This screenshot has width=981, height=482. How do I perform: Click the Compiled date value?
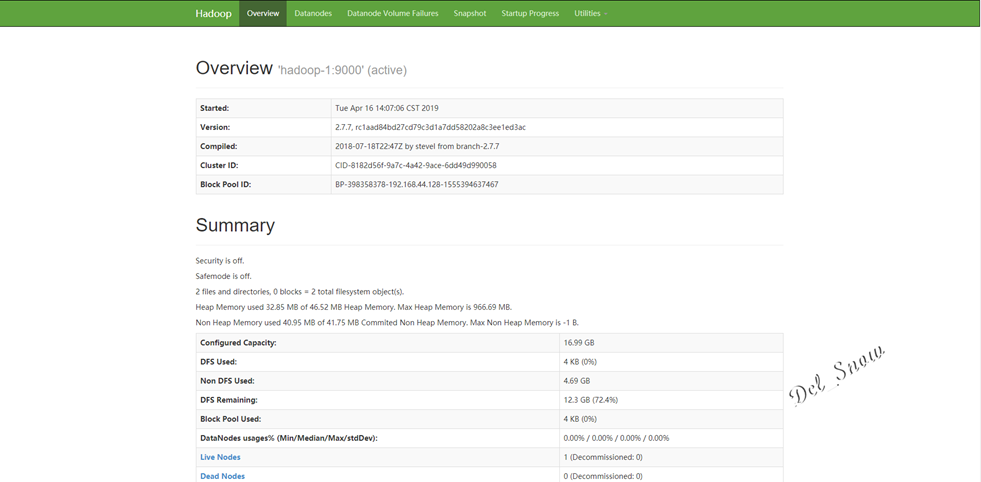coord(417,146)
